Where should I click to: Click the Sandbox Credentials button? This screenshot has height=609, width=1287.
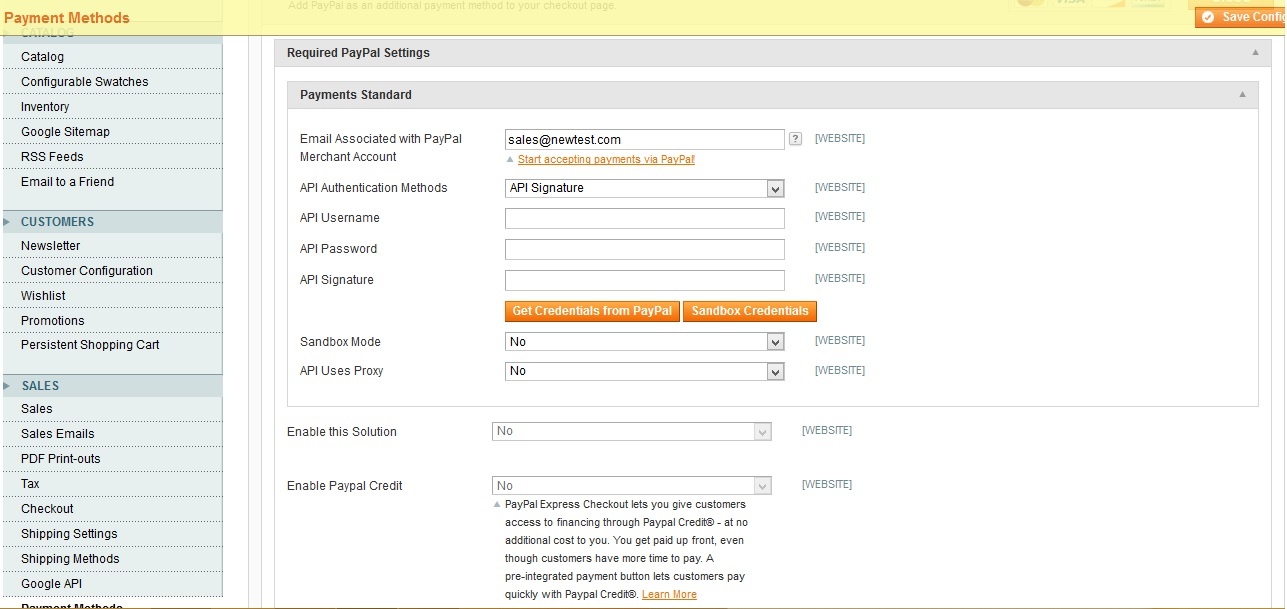750,311
